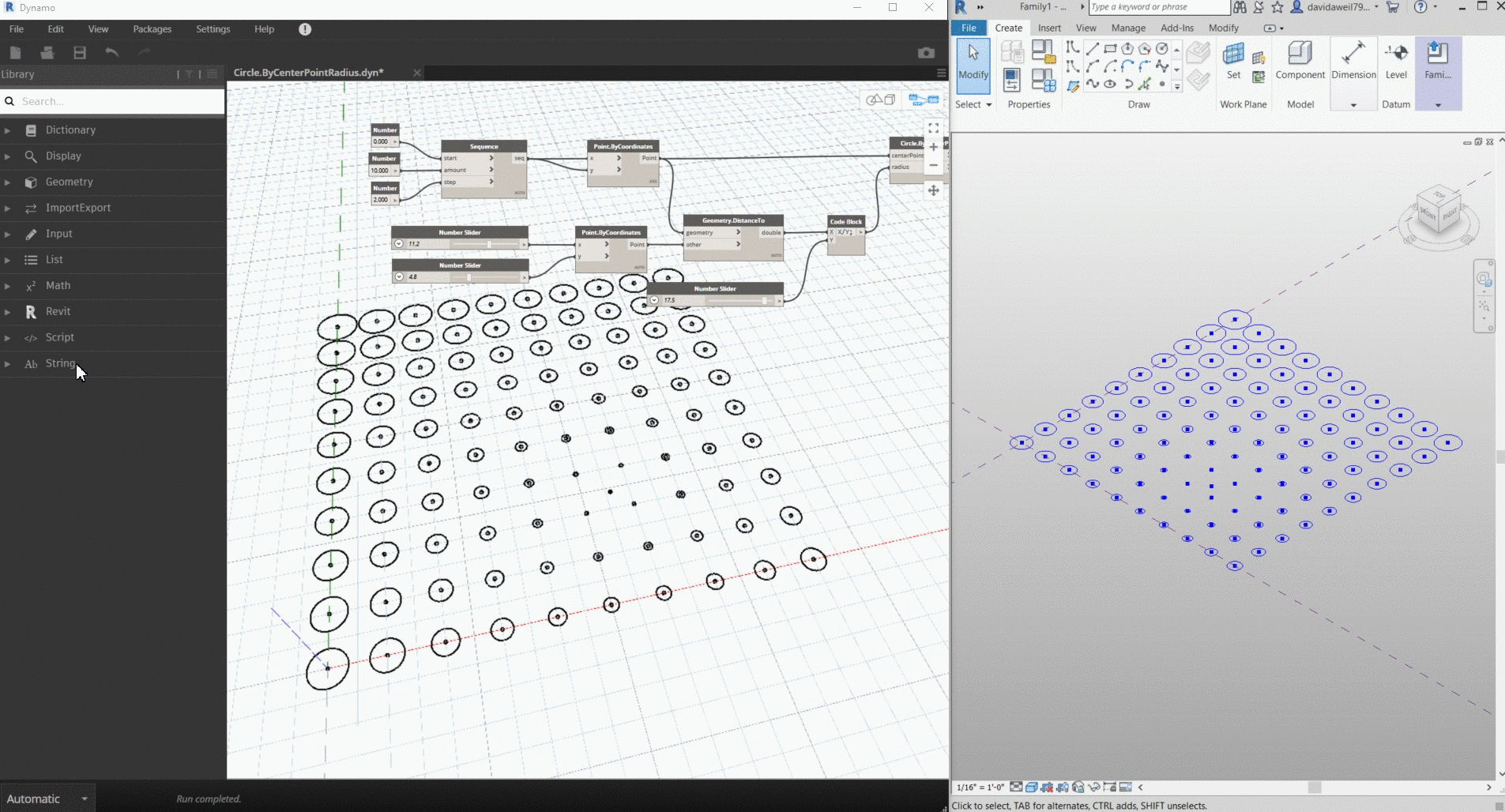Toggle temporary hide/isolate glasses icon
1505x812 pixels.
click(1094, 787)
